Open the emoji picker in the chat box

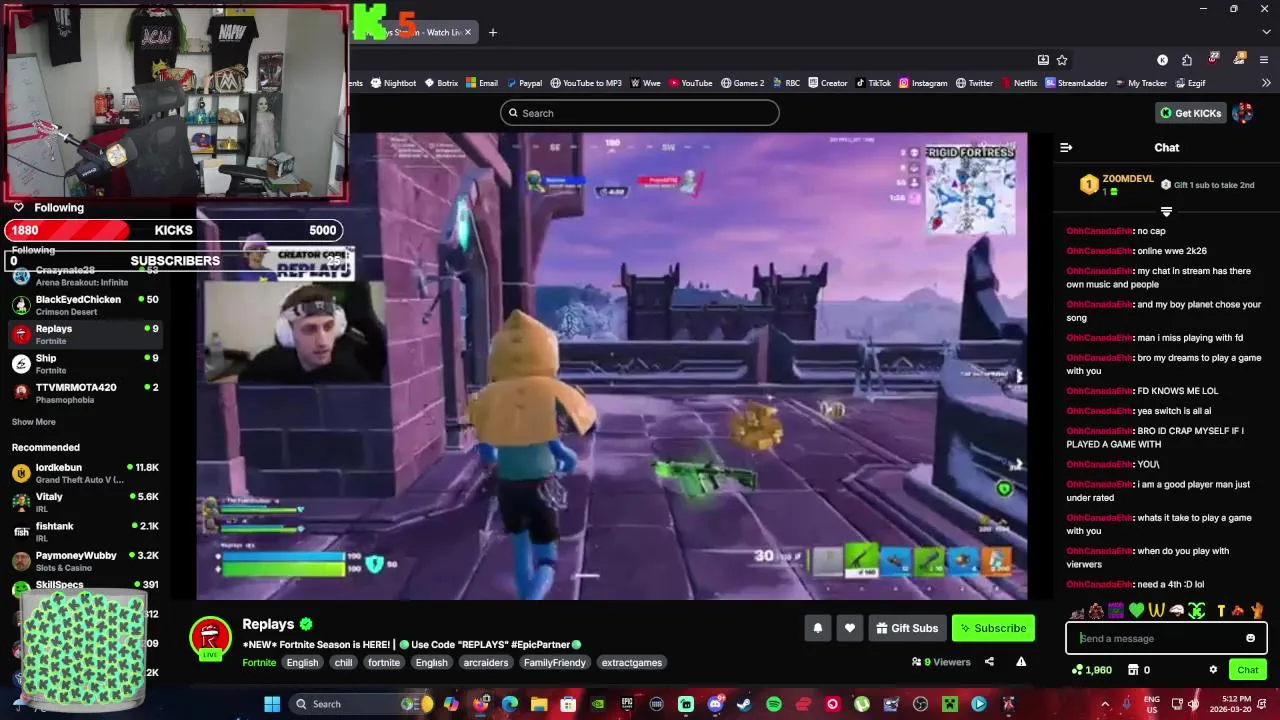pyautogui.click(x=1250, y=638)
